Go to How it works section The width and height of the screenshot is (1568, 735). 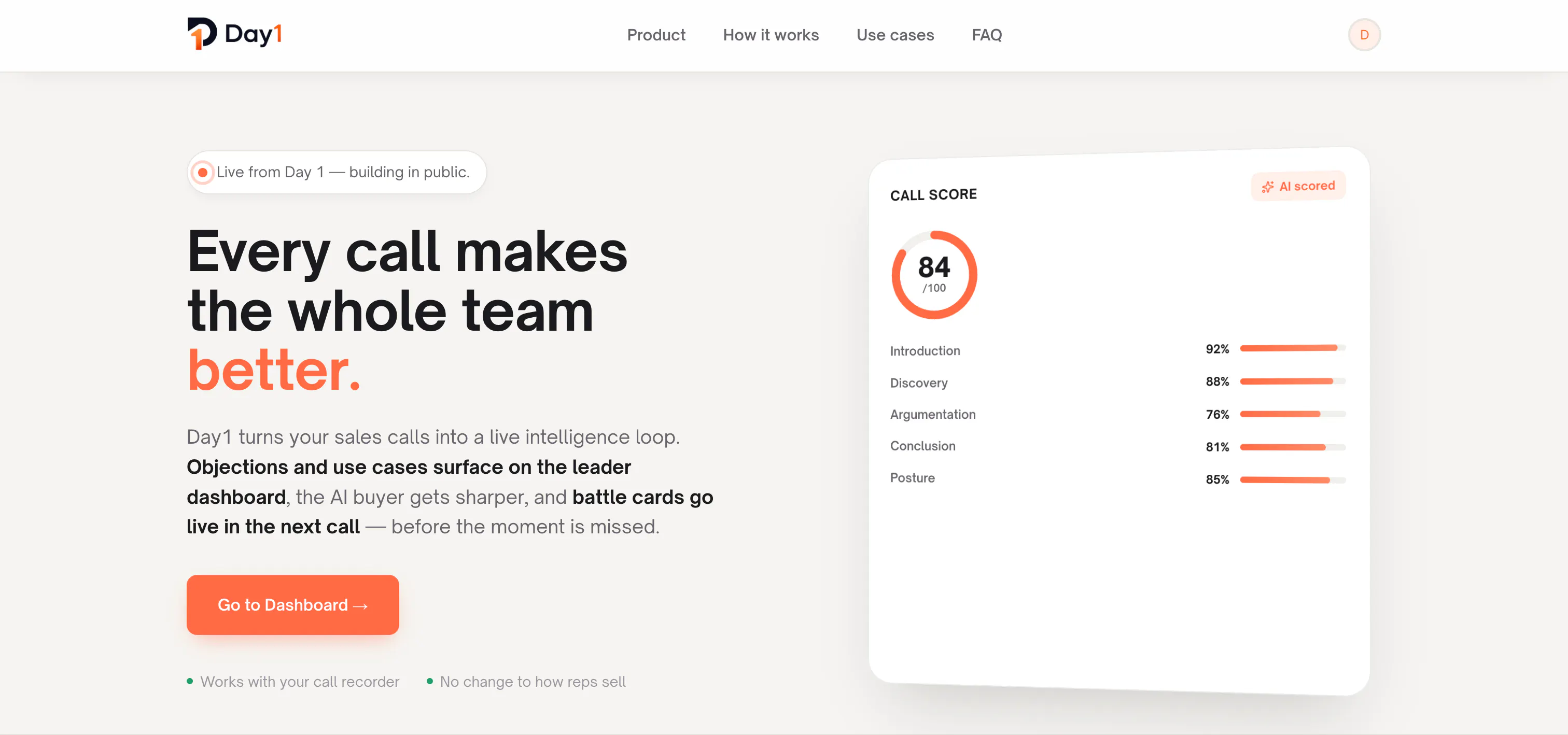pos(771,35)
